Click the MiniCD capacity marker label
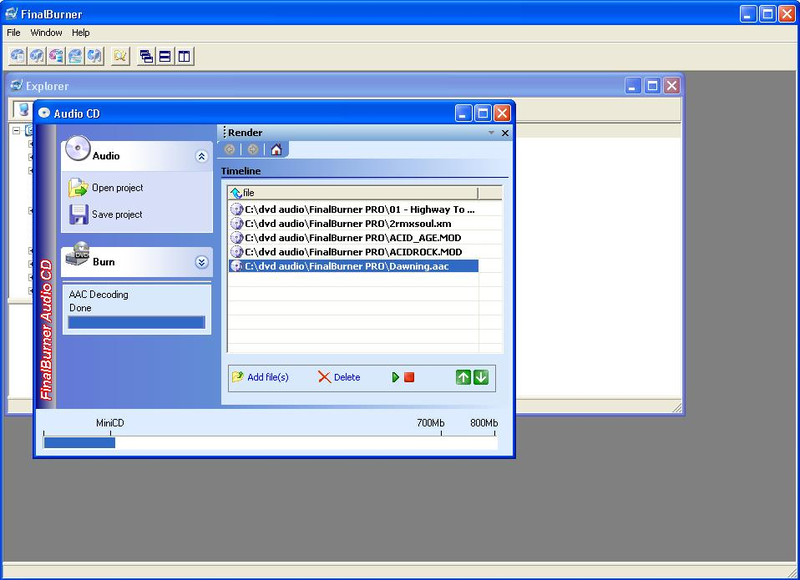This screenshot has width=800, height=580. (x=110, y=423)
